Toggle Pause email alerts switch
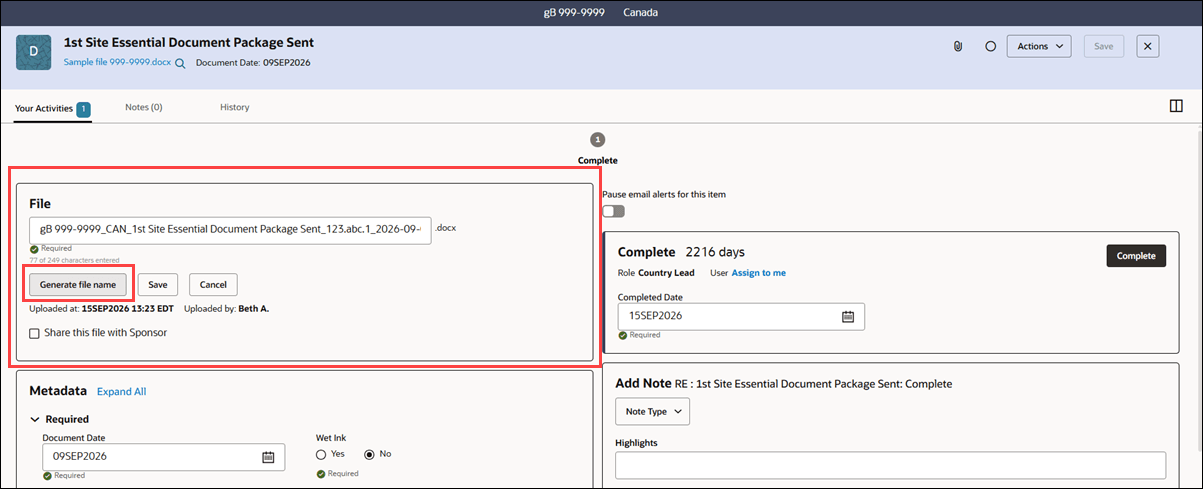 pyautogui.click(x=613, y=211)
